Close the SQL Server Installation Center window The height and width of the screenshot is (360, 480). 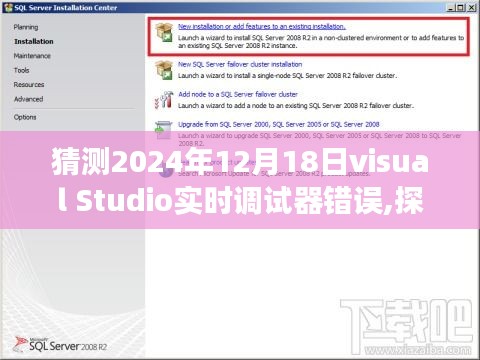pos(471,7)
